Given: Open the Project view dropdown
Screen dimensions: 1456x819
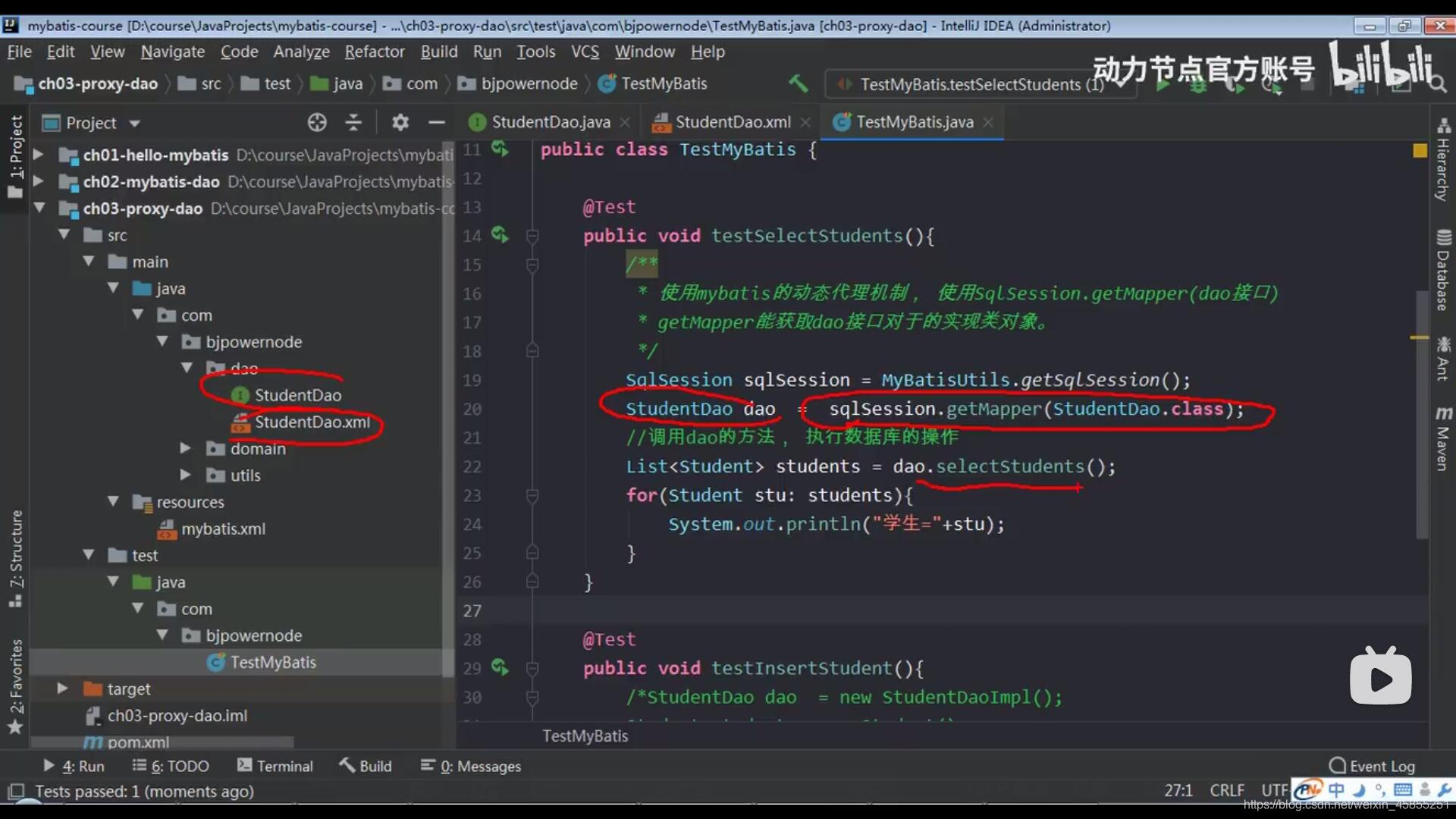Looking at the screenshot, I should 135,123.
